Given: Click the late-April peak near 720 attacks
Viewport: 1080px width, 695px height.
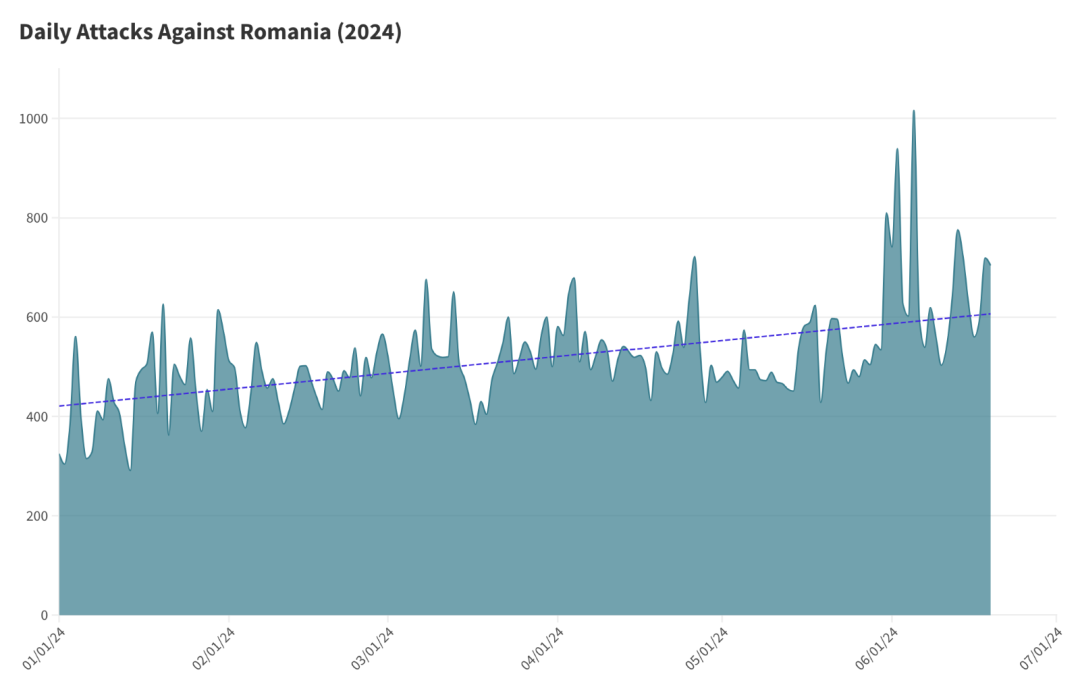Looking at the screenshot, I should [694, 258].
